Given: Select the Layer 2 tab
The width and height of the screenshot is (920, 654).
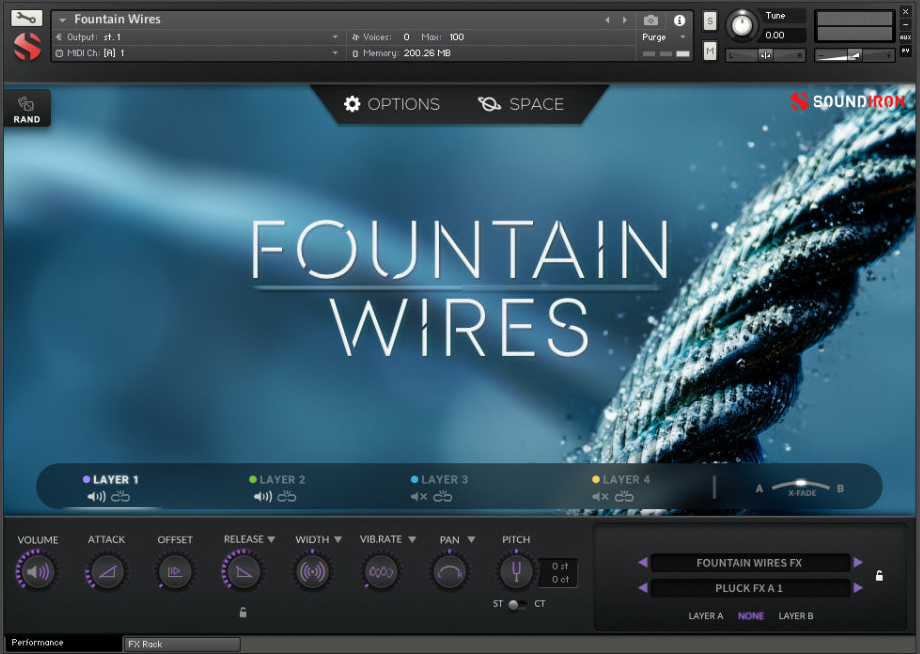Looking at the screenshot, I should tap(277, 479).
